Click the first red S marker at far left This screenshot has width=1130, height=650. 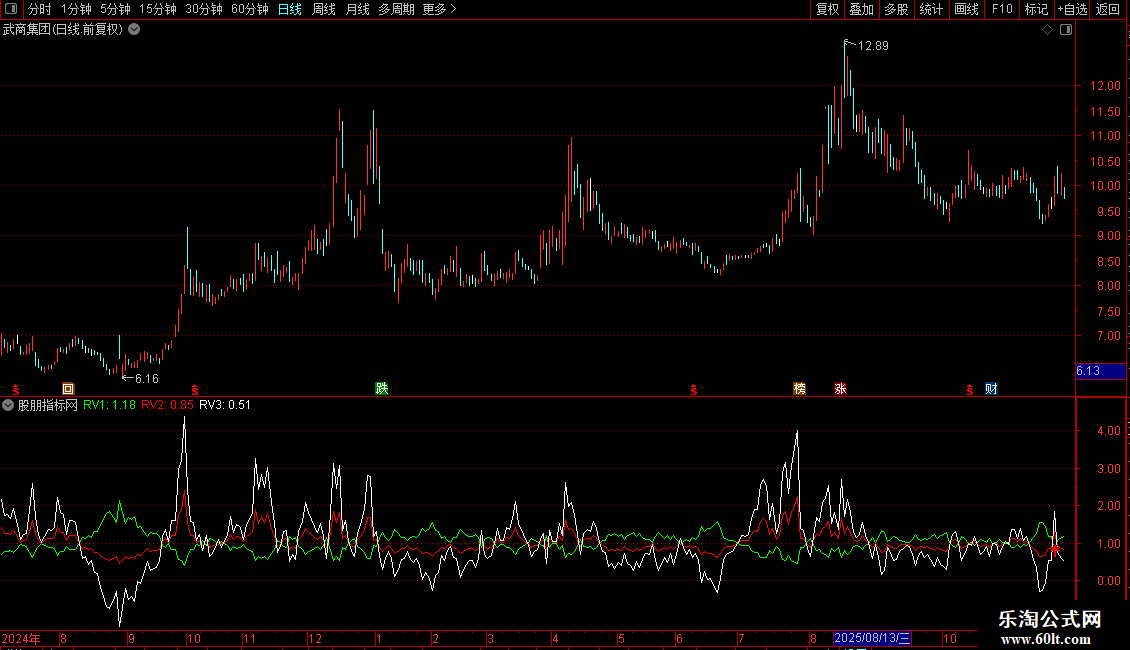coord(16,390)
